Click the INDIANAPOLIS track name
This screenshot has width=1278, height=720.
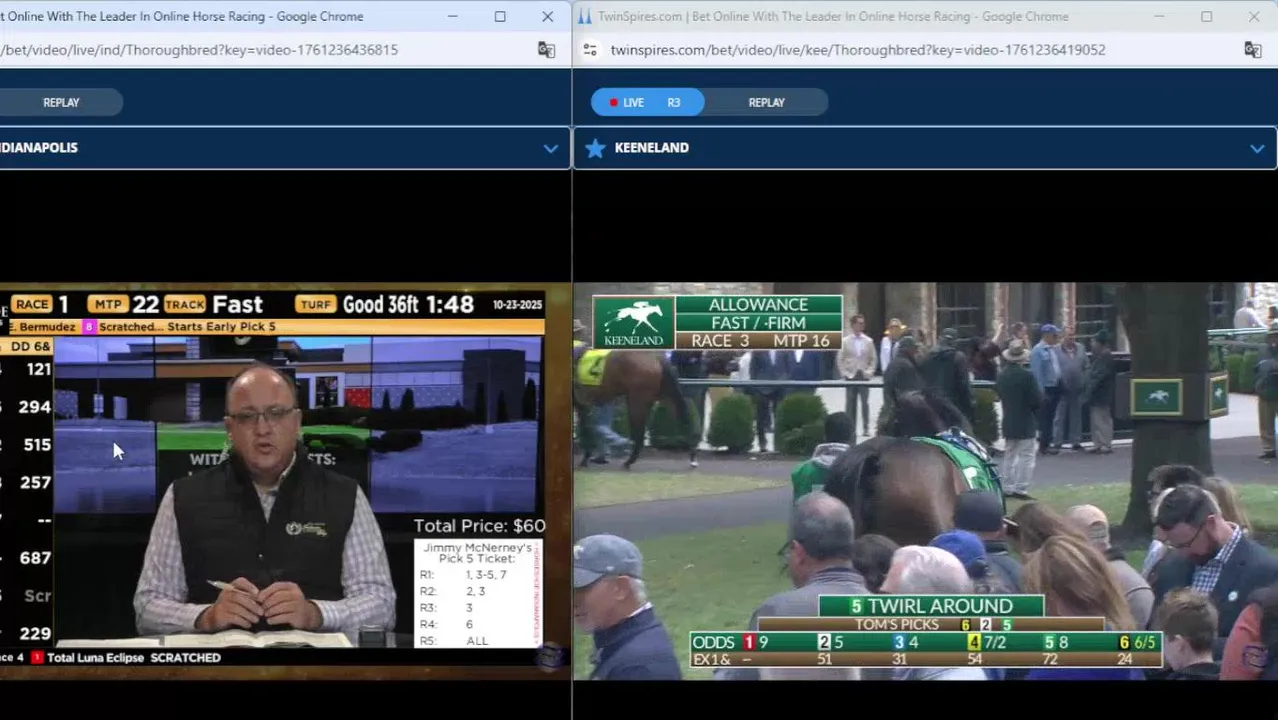(39, 148)
